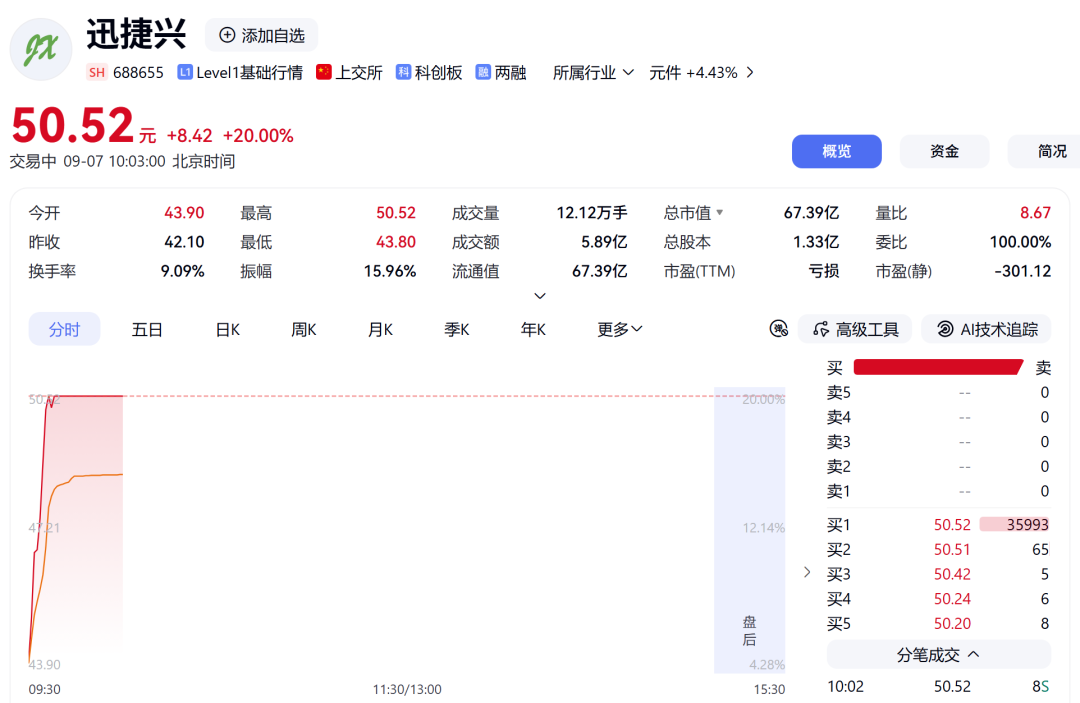This screenshot has height=703, width=1080.
Task: Click the China flag 上交所 icon
Action: 324,72
